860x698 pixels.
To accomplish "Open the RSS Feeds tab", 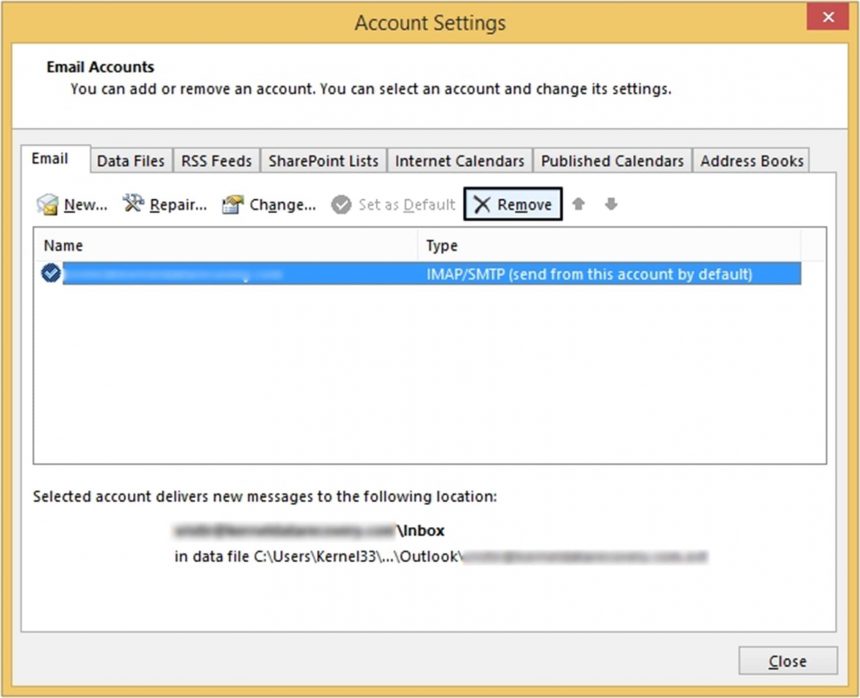I will point(216,160).
